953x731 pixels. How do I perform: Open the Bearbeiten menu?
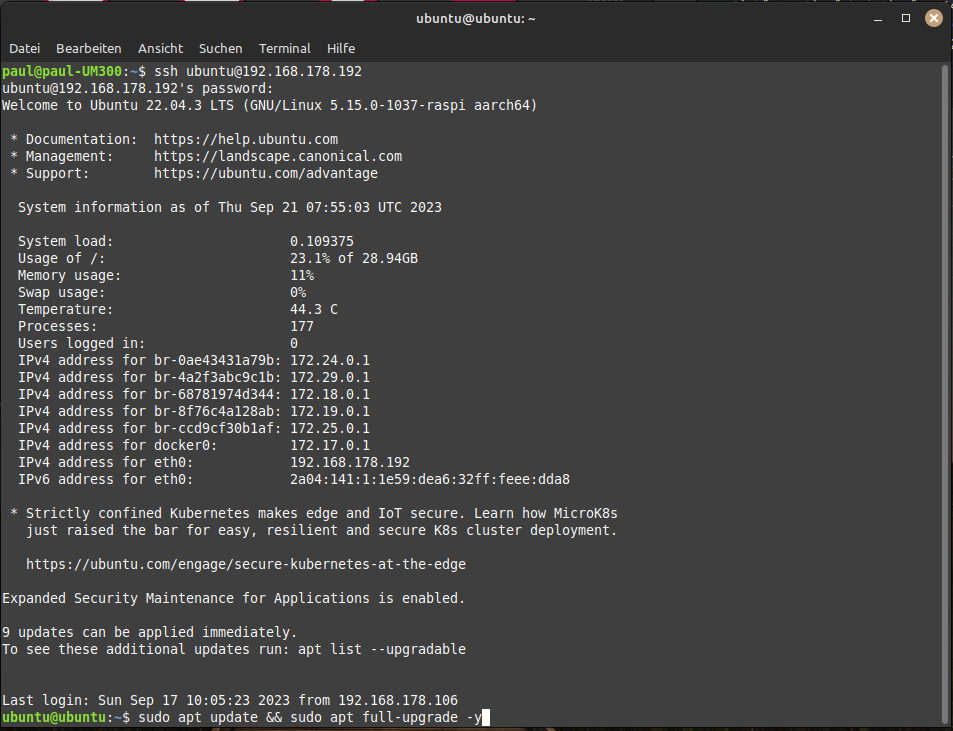point(89,48)
